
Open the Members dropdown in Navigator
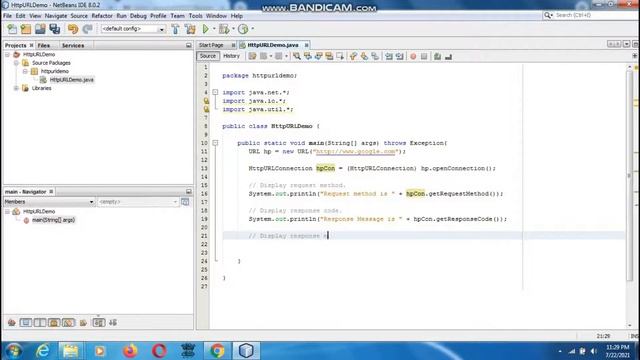[49, 202]
